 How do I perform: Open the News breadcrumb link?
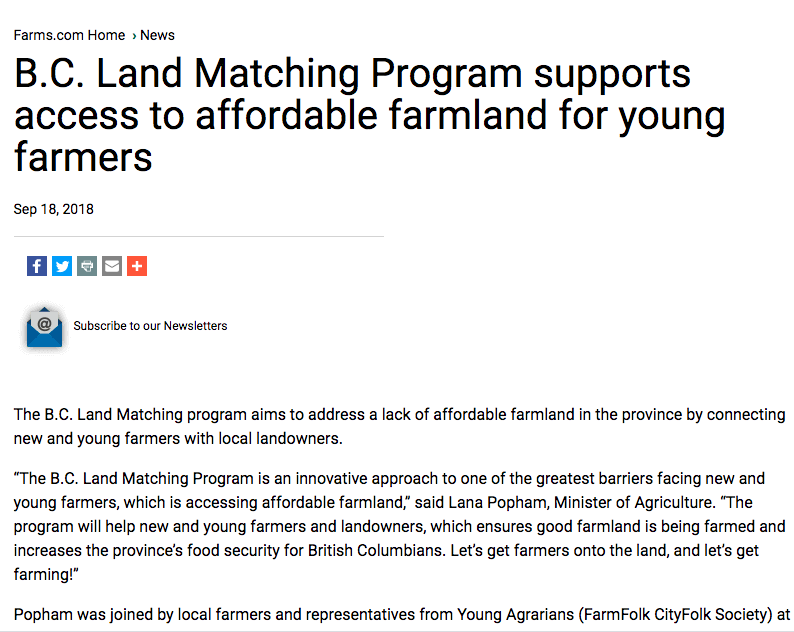[157, 35]
